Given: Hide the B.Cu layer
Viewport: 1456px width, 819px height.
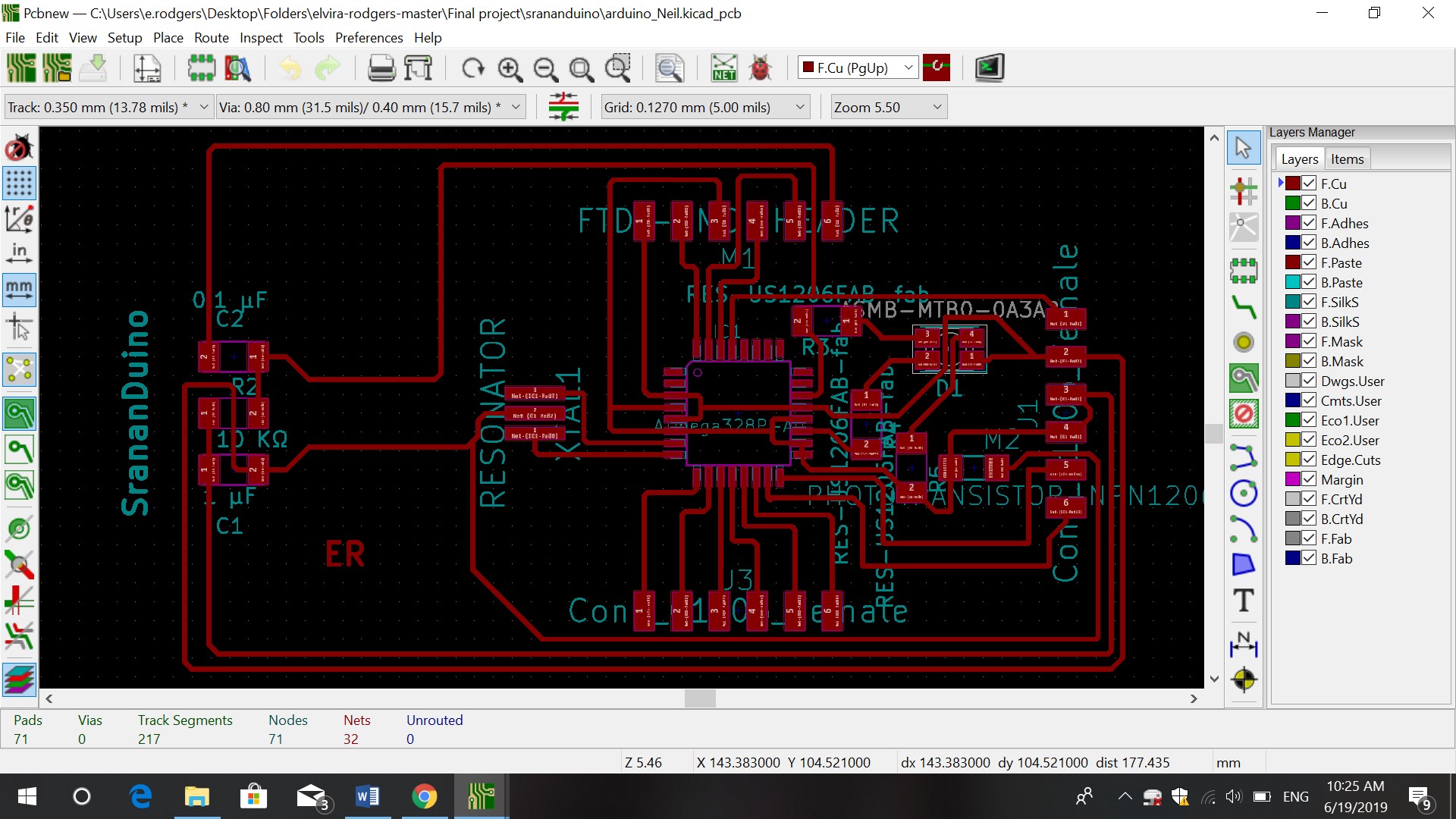Looking at the screenshot, I should [x=1309, y=203].
